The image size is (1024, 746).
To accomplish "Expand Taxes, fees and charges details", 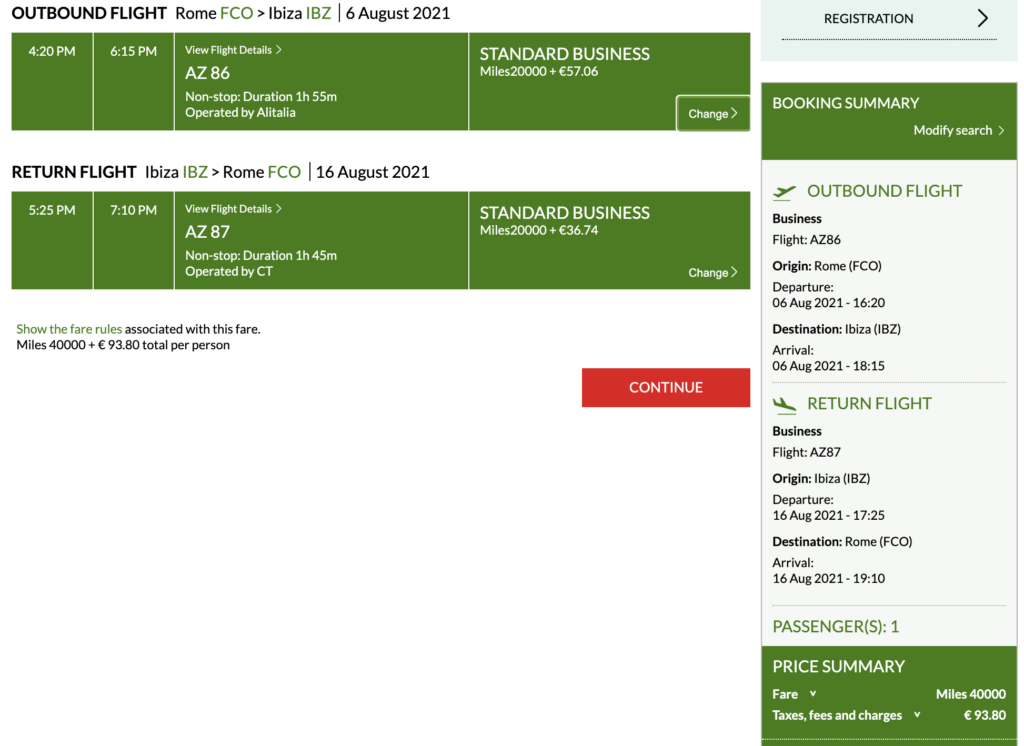I will [917, 715].
